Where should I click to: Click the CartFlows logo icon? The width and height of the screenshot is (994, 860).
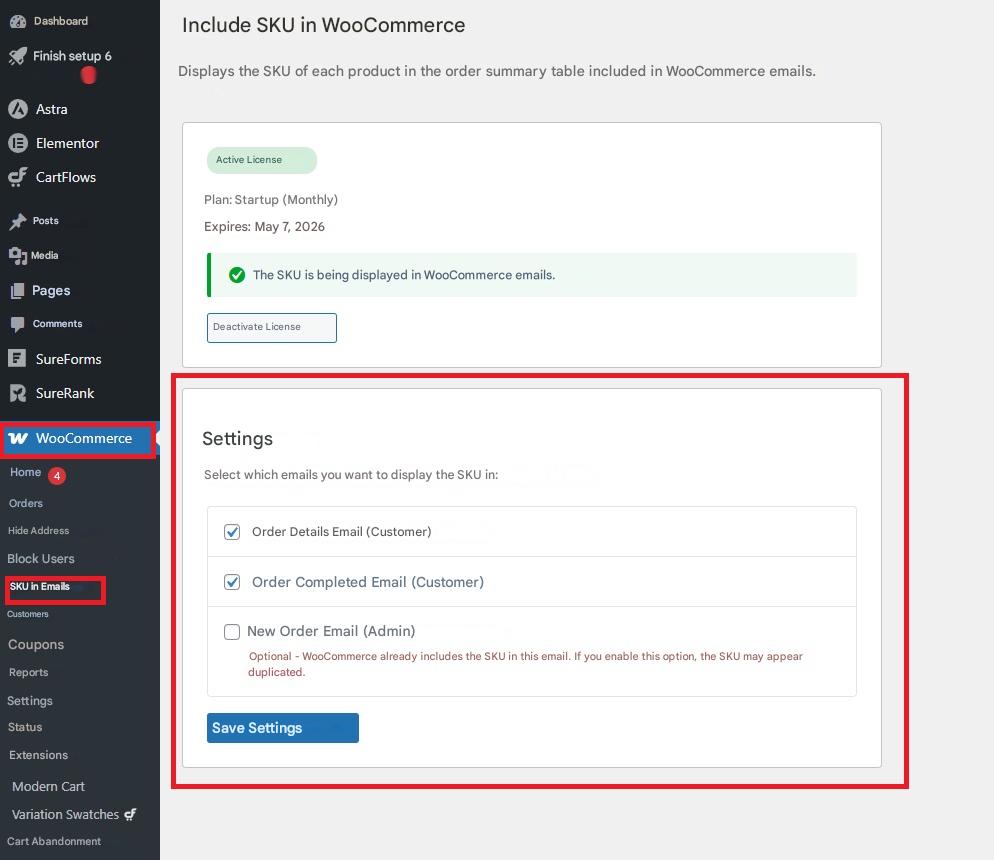click(17, 177)
